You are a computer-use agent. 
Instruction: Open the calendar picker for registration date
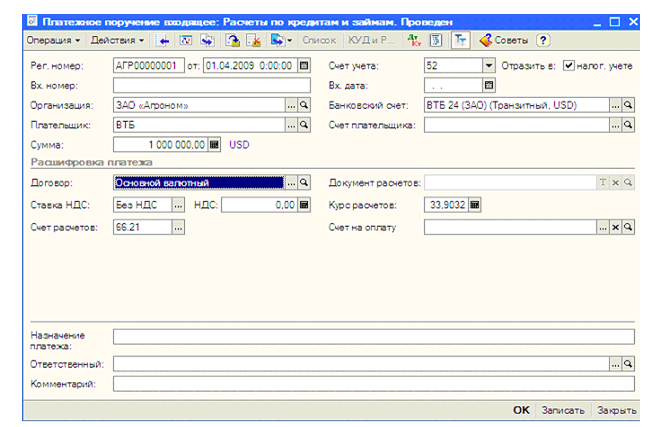click(x=305, y=67)
